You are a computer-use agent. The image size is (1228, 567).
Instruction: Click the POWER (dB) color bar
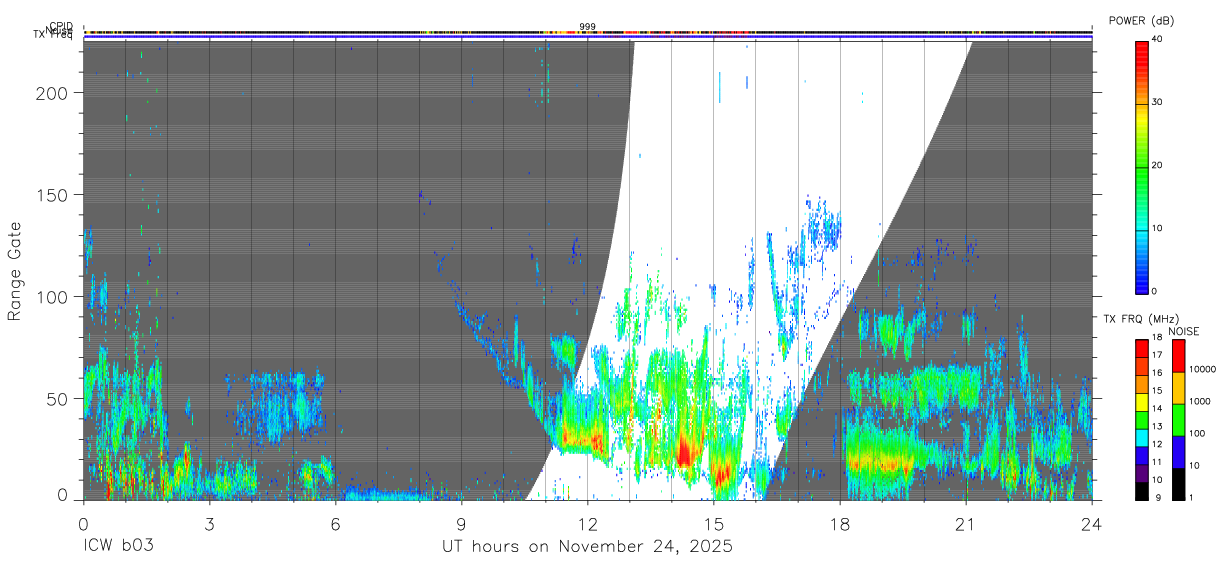click(x=1141, y=165)
